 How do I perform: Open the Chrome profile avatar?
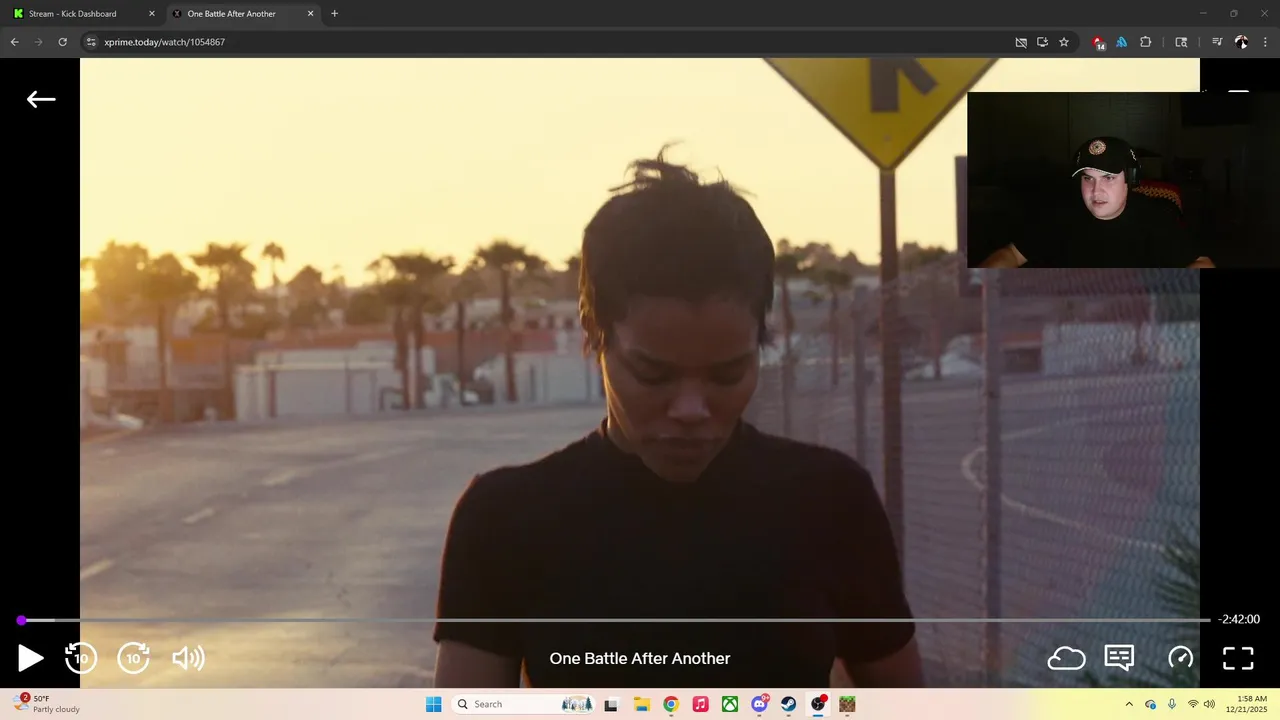pyautogui.click(x=1241, y=42)
